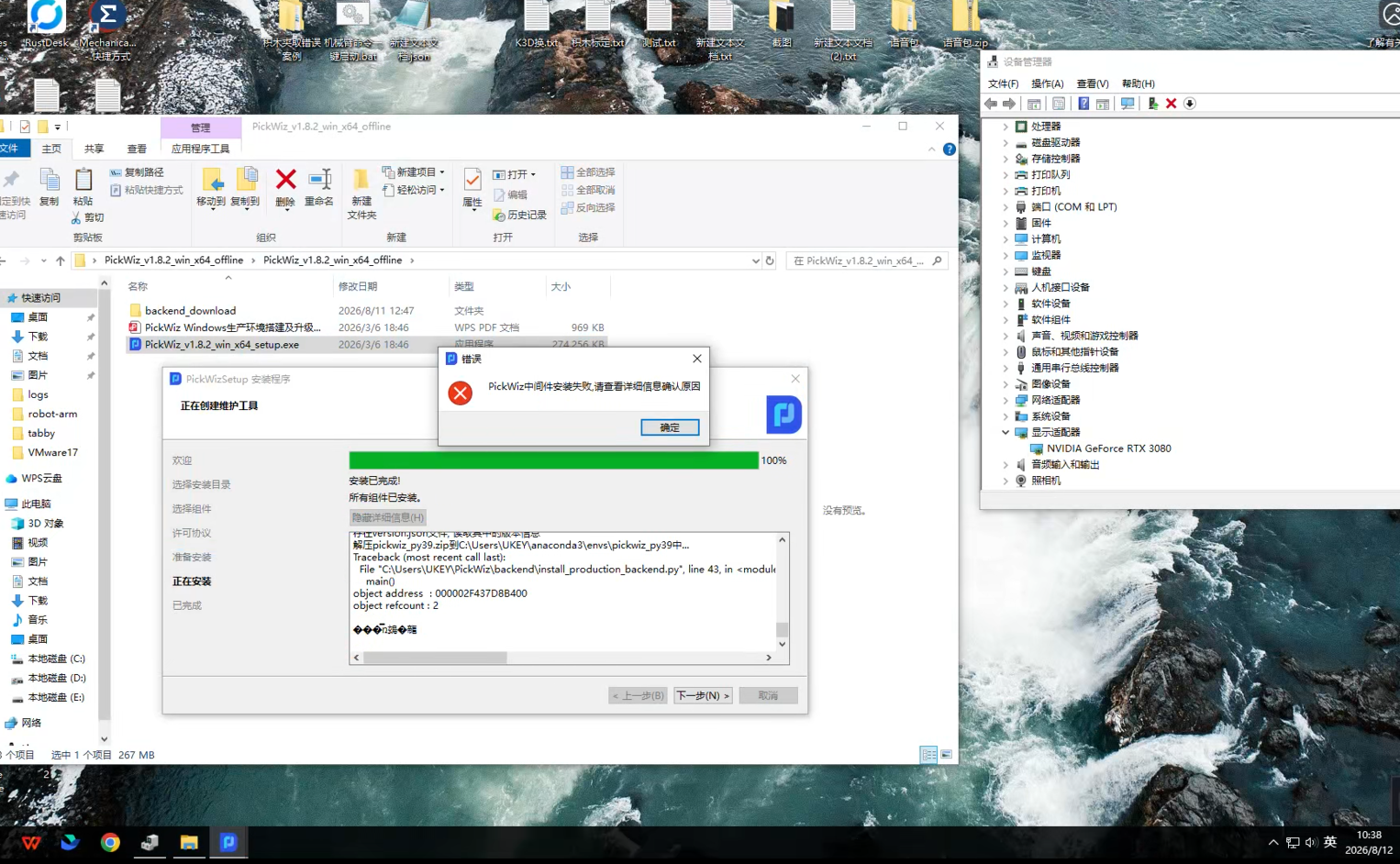Click the 名称 column header

138,286
